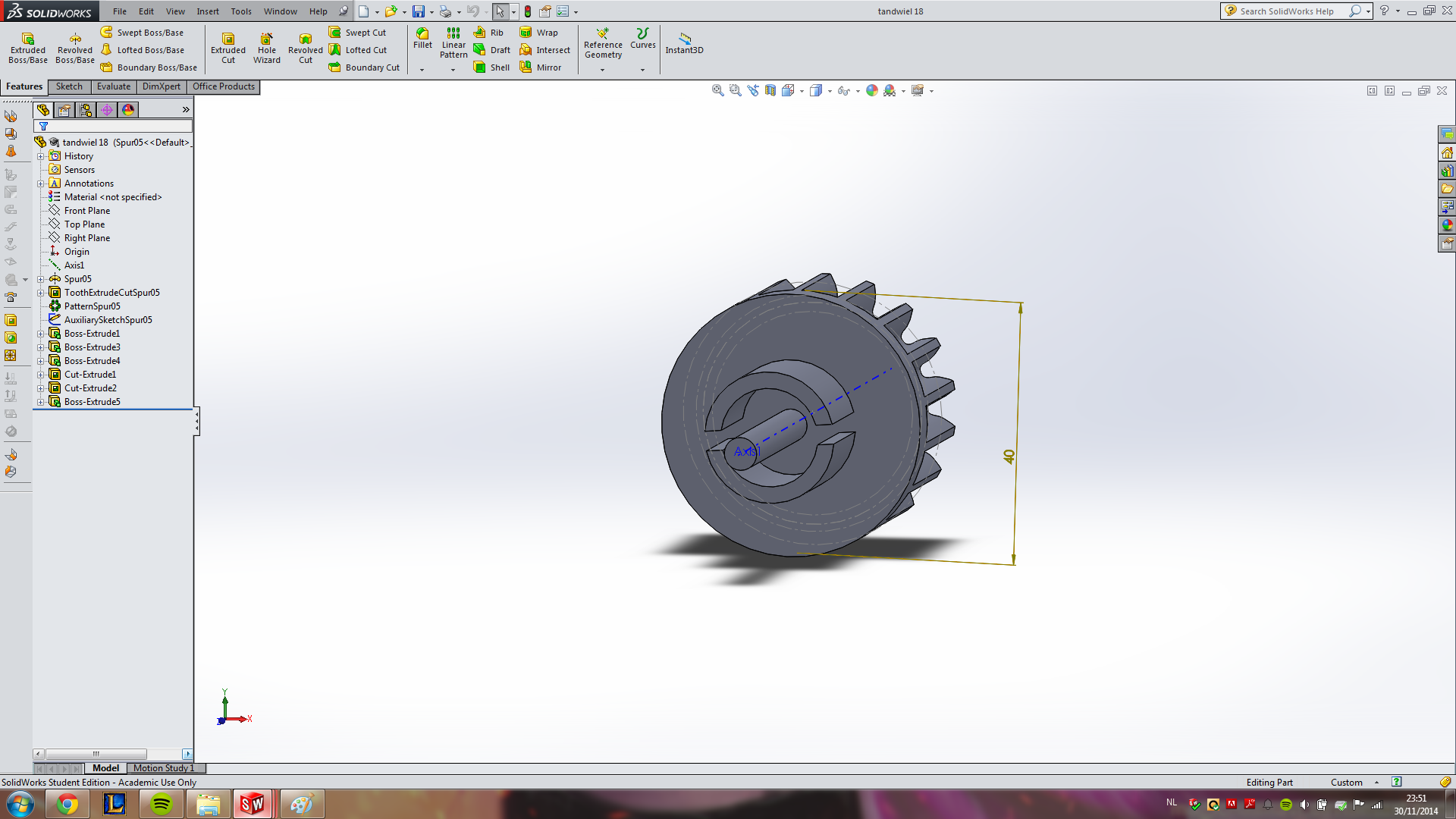Viewport: 1456px width, 819px height.
Task: Select the Draft feature tool
Action: [492, 50]
